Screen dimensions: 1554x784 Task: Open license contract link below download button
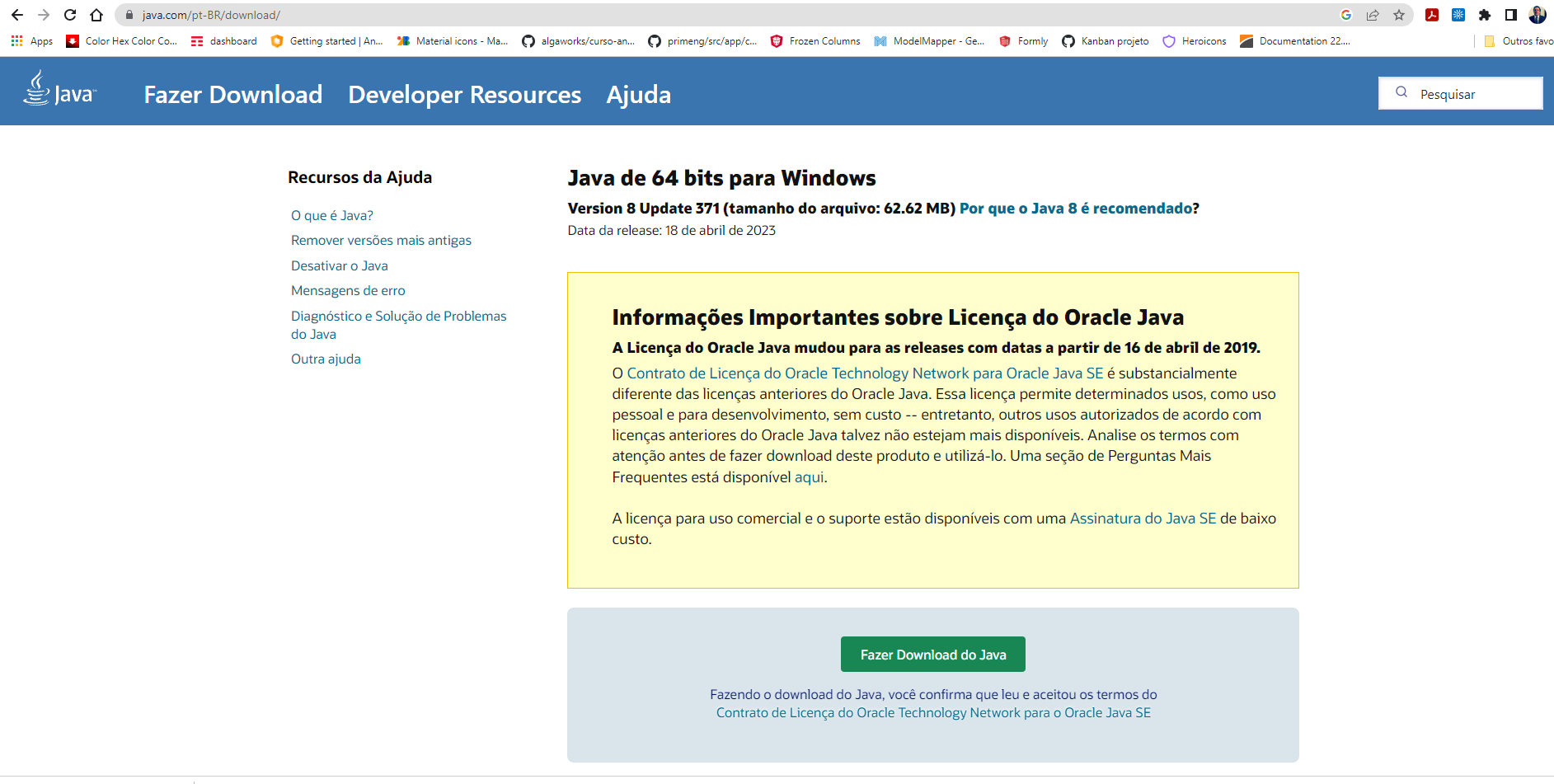click(933, 713)
